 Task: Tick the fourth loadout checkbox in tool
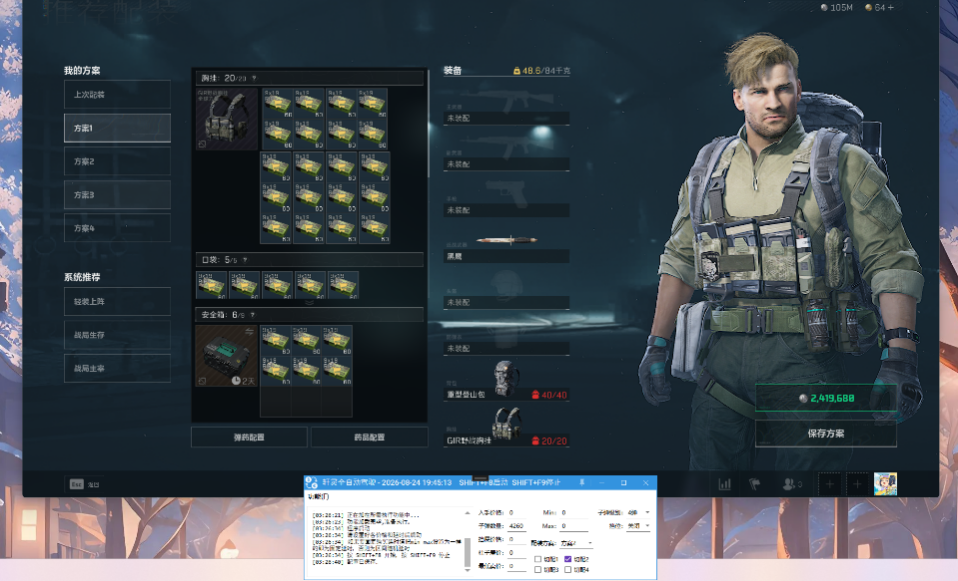pos(569,569)
